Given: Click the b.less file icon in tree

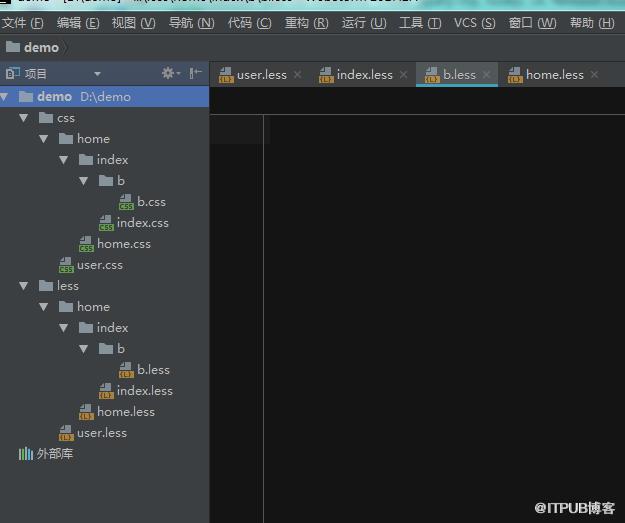Looking at the screenshot, I should click(126, 370).
